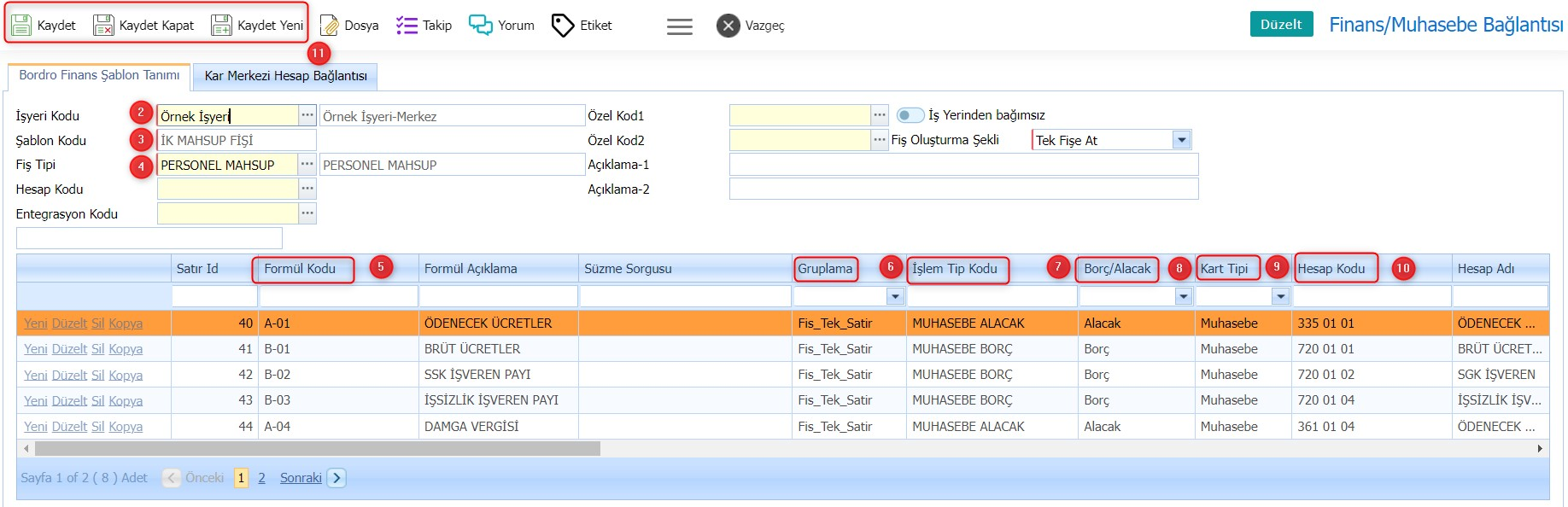The height and width of the screenshot is (507, 1568).
Task: Open lookup ellipsis for Entegrasyon Kodu
Action: click(307, 213)
